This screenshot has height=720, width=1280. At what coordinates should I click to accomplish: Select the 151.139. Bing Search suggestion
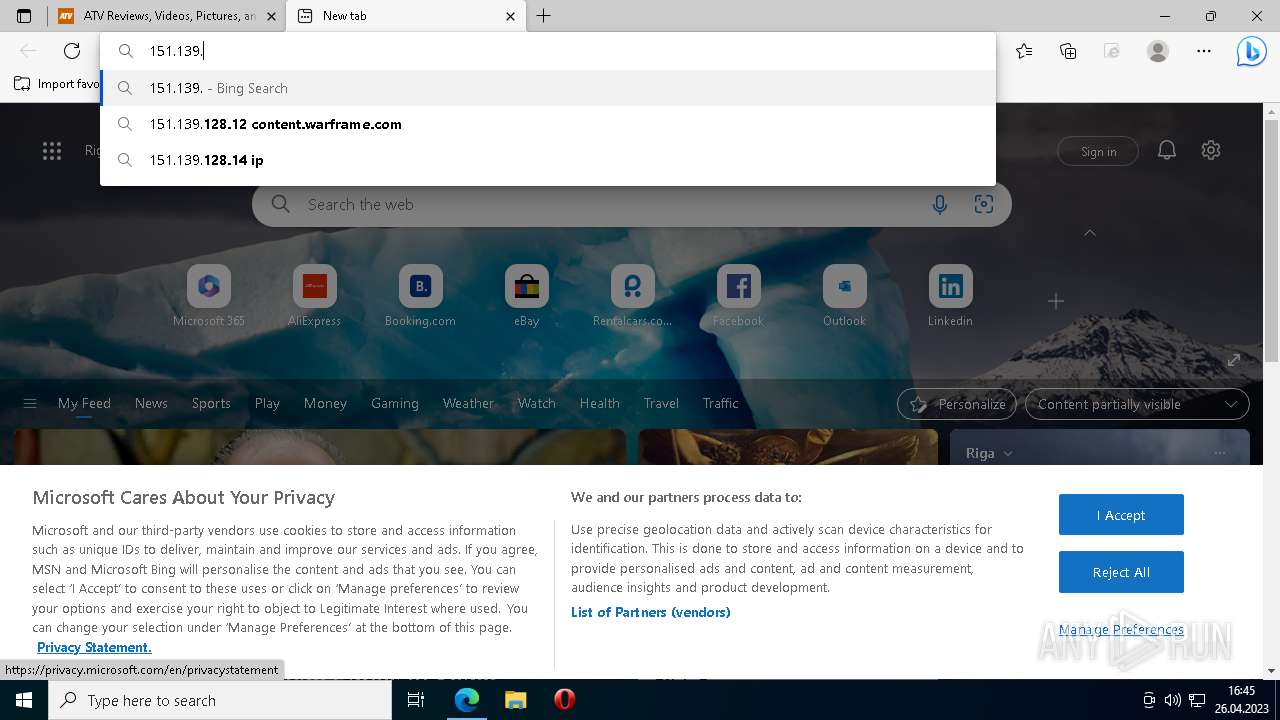tap(548, 88)
